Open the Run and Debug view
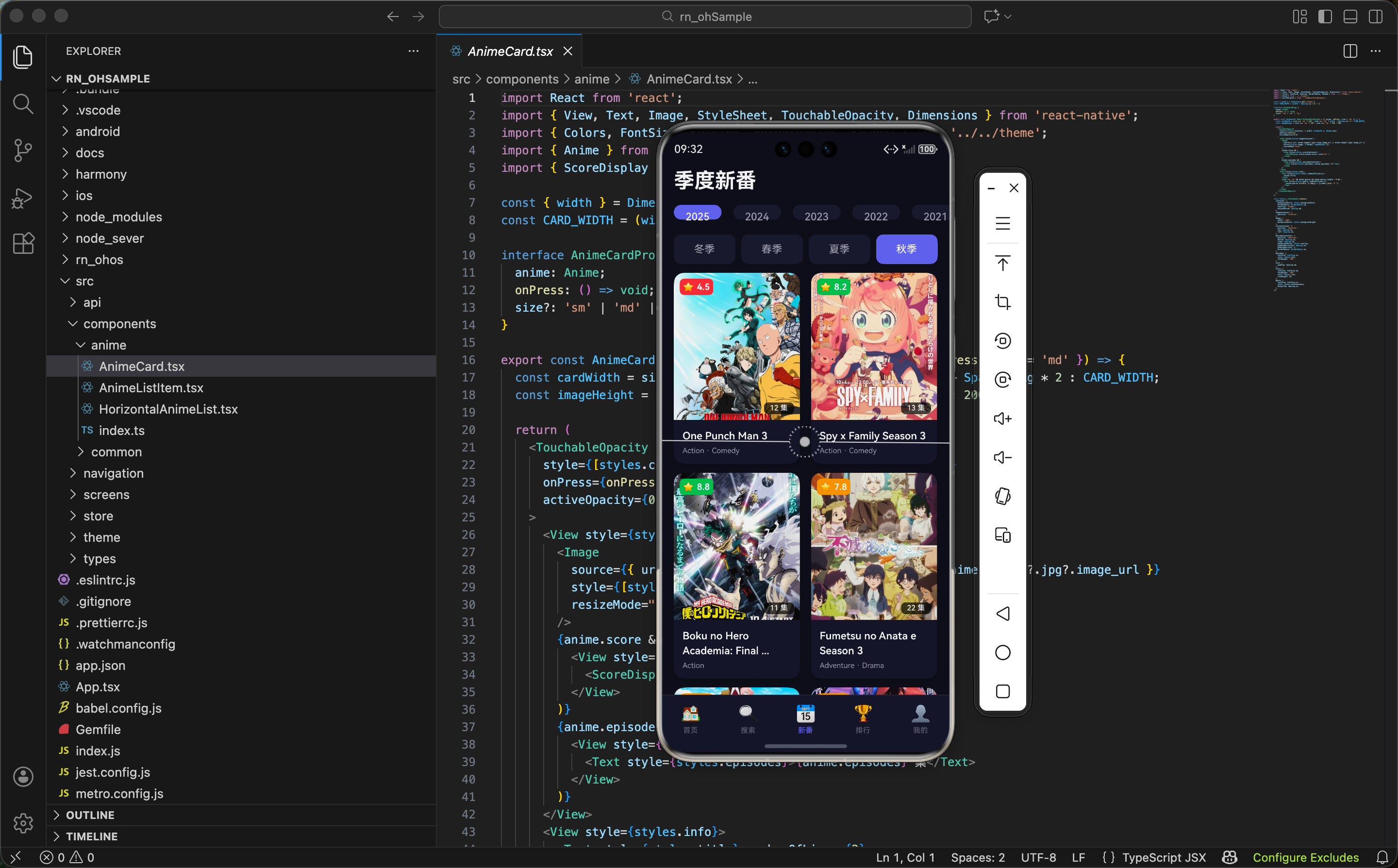This screenshot has width=1398, height=868. (23, 198)
